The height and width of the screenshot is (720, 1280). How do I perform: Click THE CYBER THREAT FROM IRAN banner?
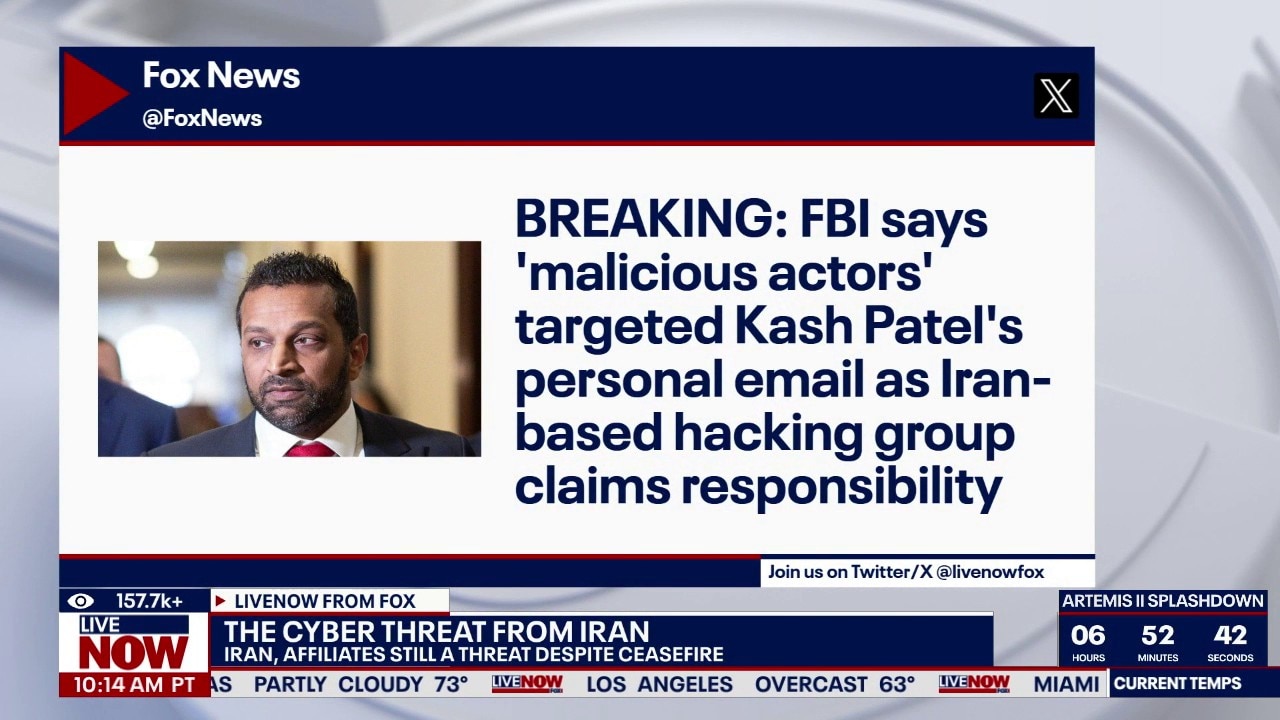[437, 632]
